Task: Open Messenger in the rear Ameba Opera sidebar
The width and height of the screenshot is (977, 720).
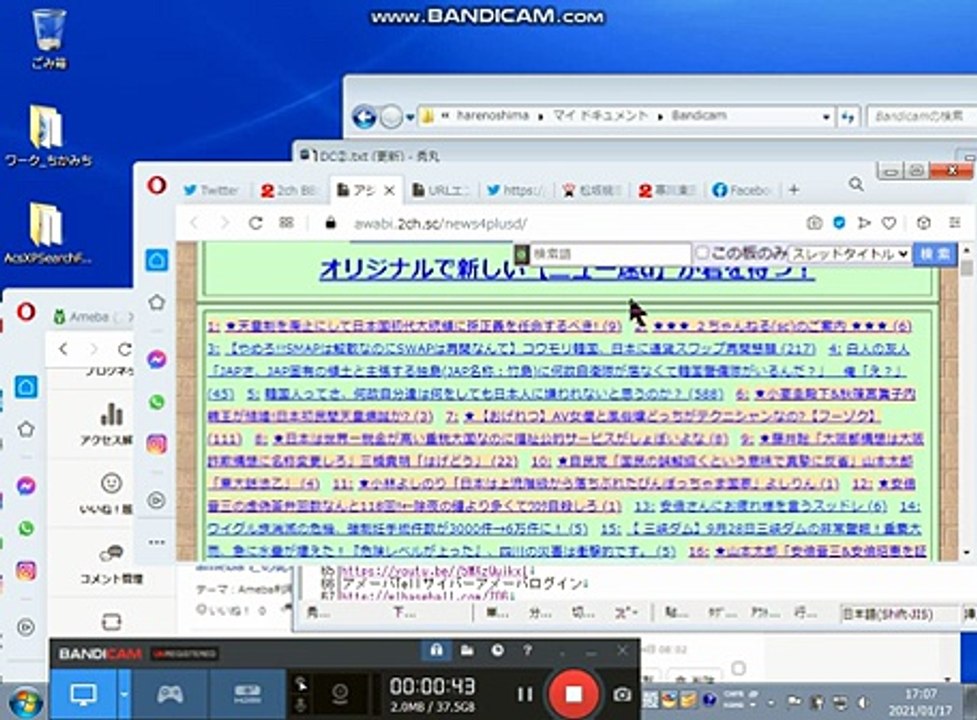Action: 26,486
